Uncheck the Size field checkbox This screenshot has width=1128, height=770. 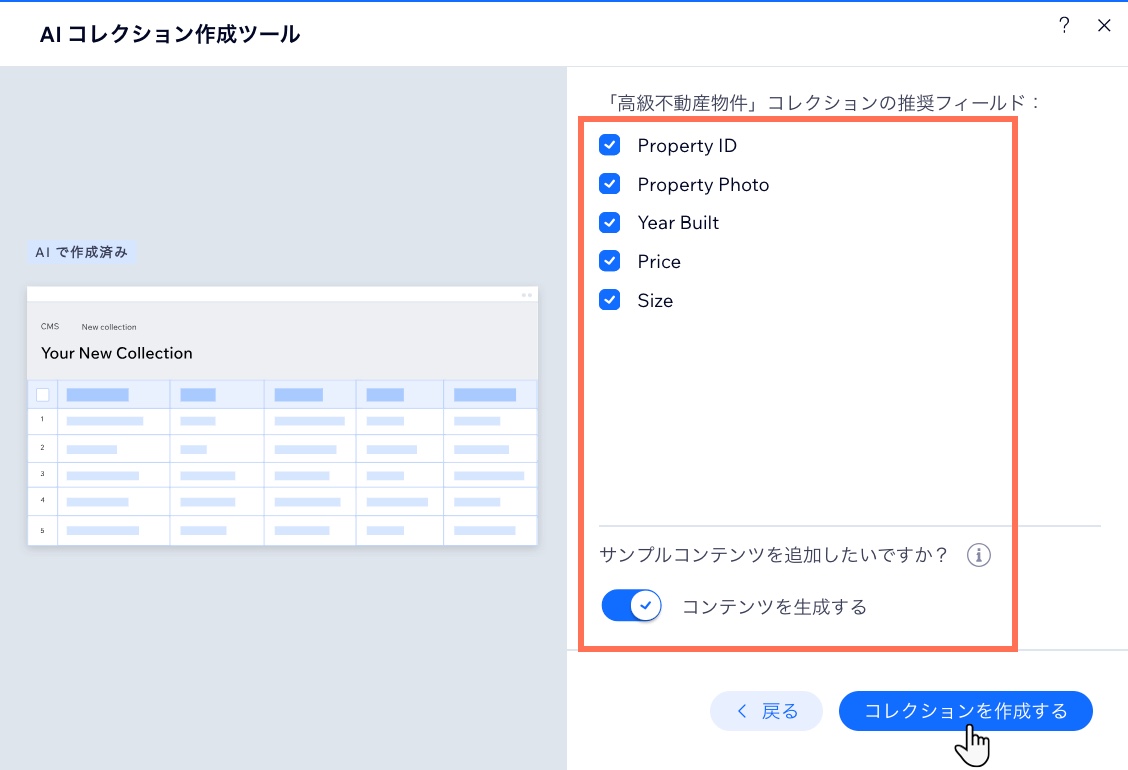[609, 300]
